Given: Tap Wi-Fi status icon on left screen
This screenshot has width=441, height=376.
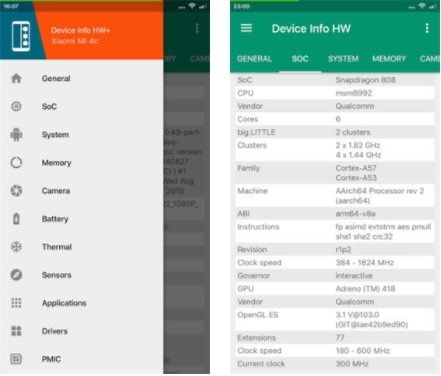Looking at the screenshot, I should [192, 6].
